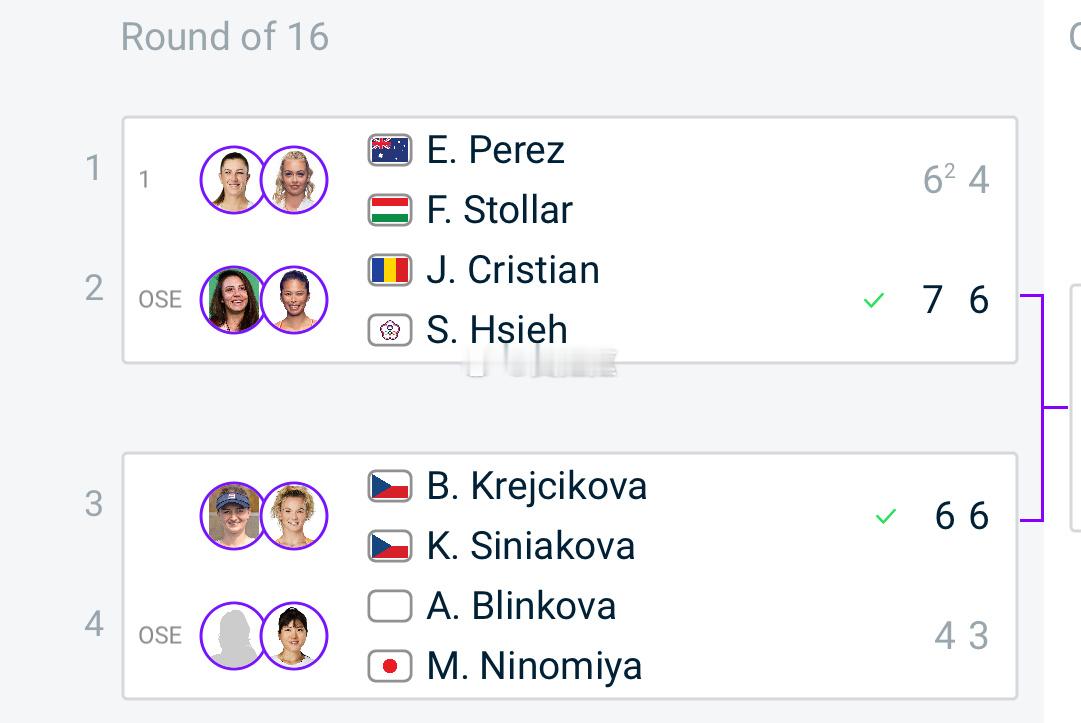The width and height of the screenshot is (1081, 723).
Task: Click the Chinese Taipei flag beside S. Hsieh
Action: pos(390,329)
